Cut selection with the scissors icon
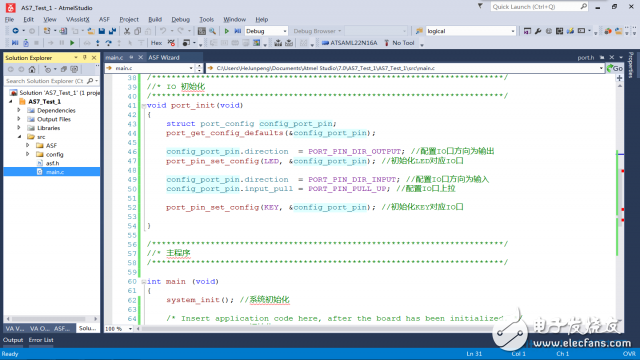 pyautogui.click(x=127, y=31)
